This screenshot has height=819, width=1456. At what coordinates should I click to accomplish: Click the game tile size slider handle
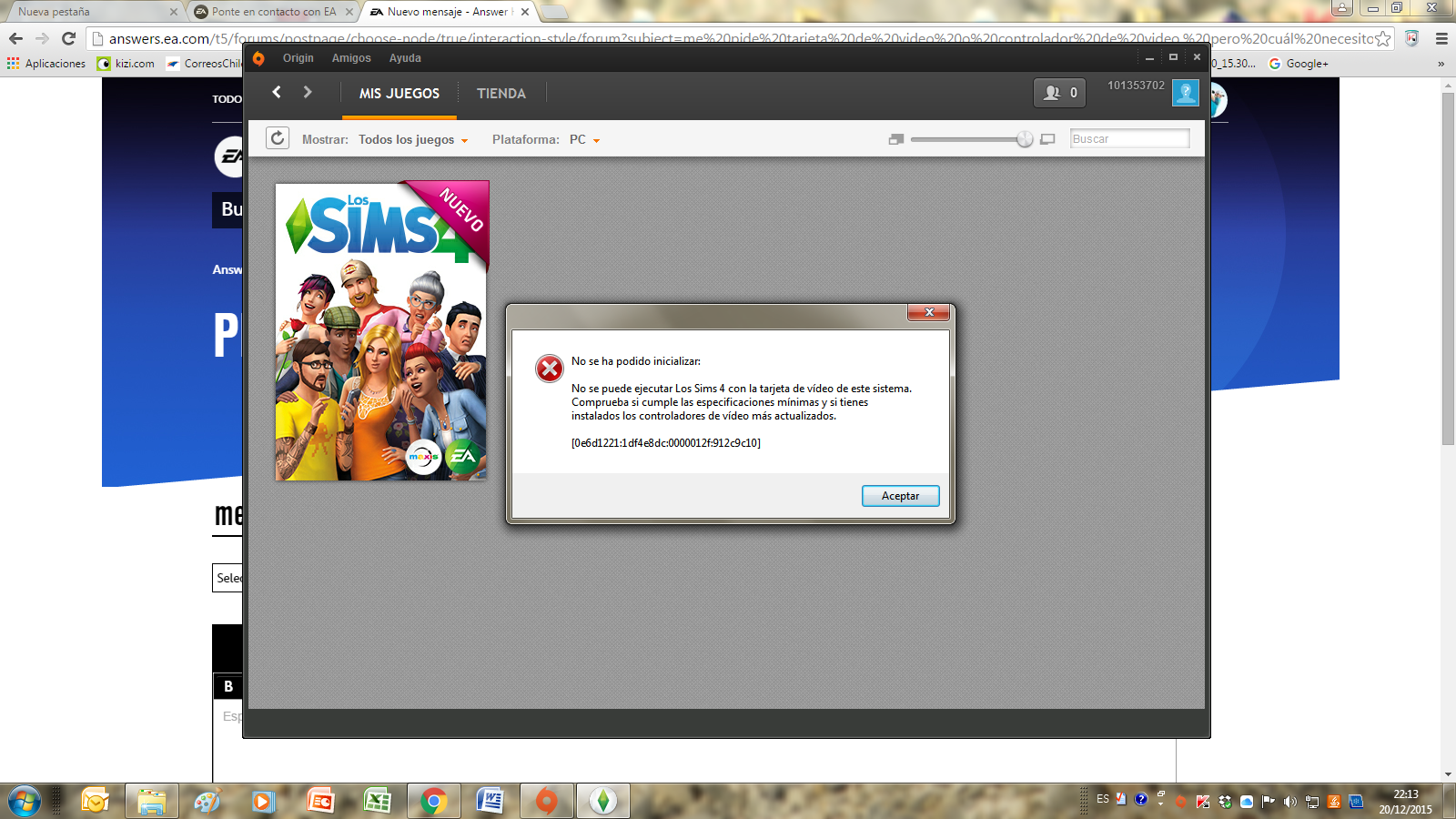tap(1025, 139)
